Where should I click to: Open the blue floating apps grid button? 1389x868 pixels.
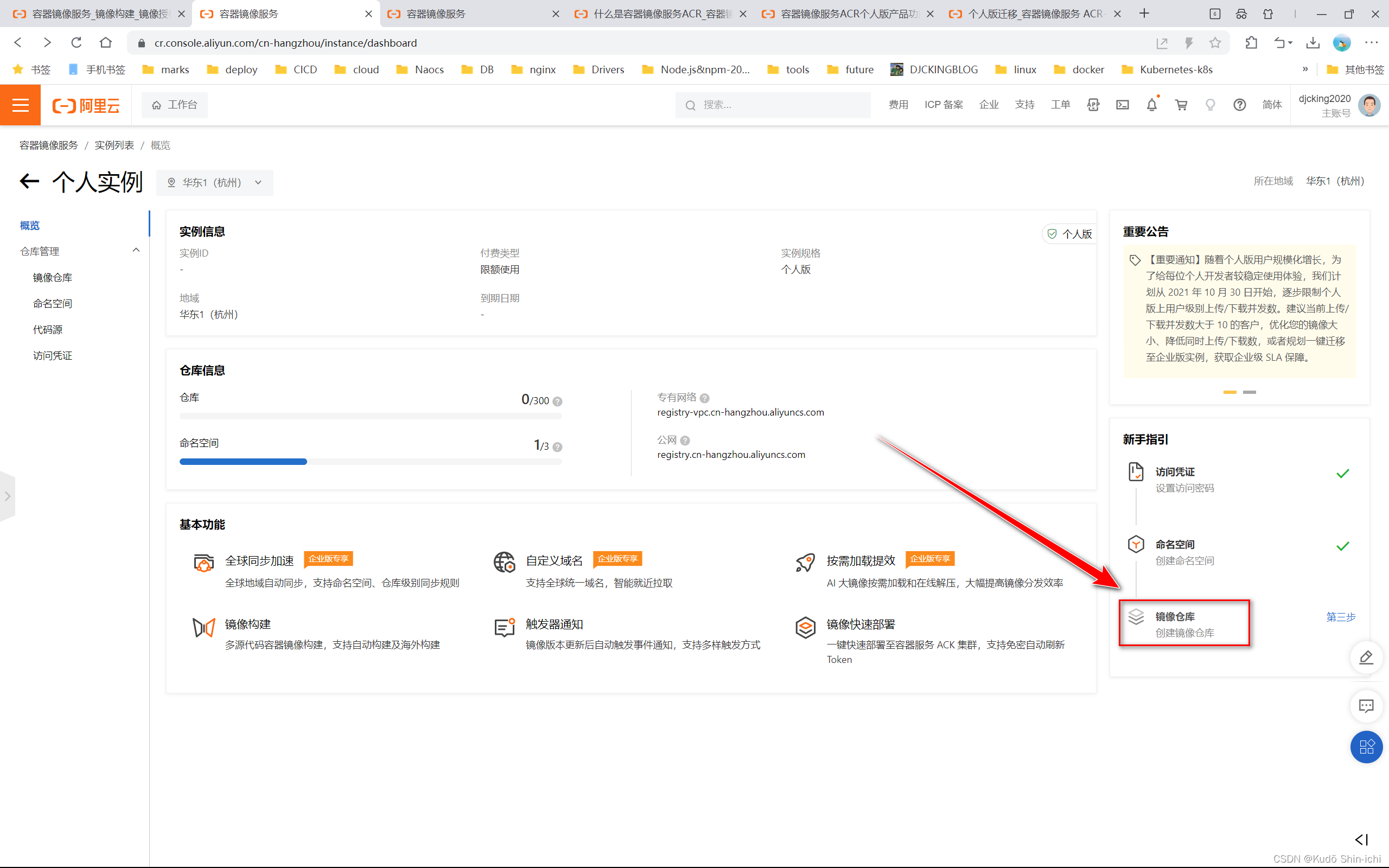point(1366,746)
